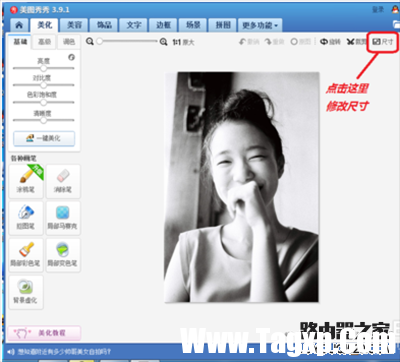400x362 pixels.
Task: Click the reset icon above the sliders
Action: 71,57
